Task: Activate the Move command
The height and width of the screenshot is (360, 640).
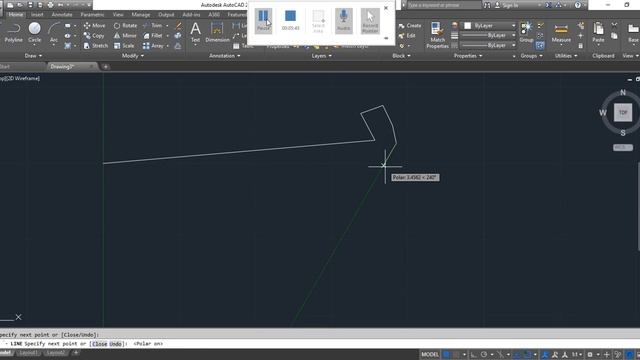Action: [94, 25]
